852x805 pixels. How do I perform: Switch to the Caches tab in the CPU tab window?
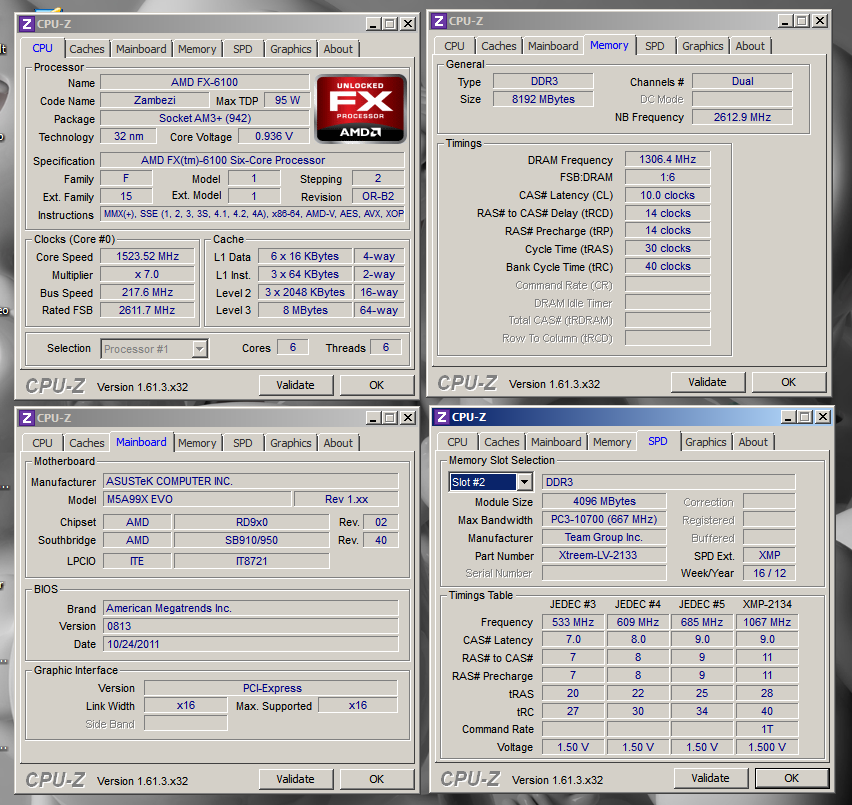coord(87,49)
